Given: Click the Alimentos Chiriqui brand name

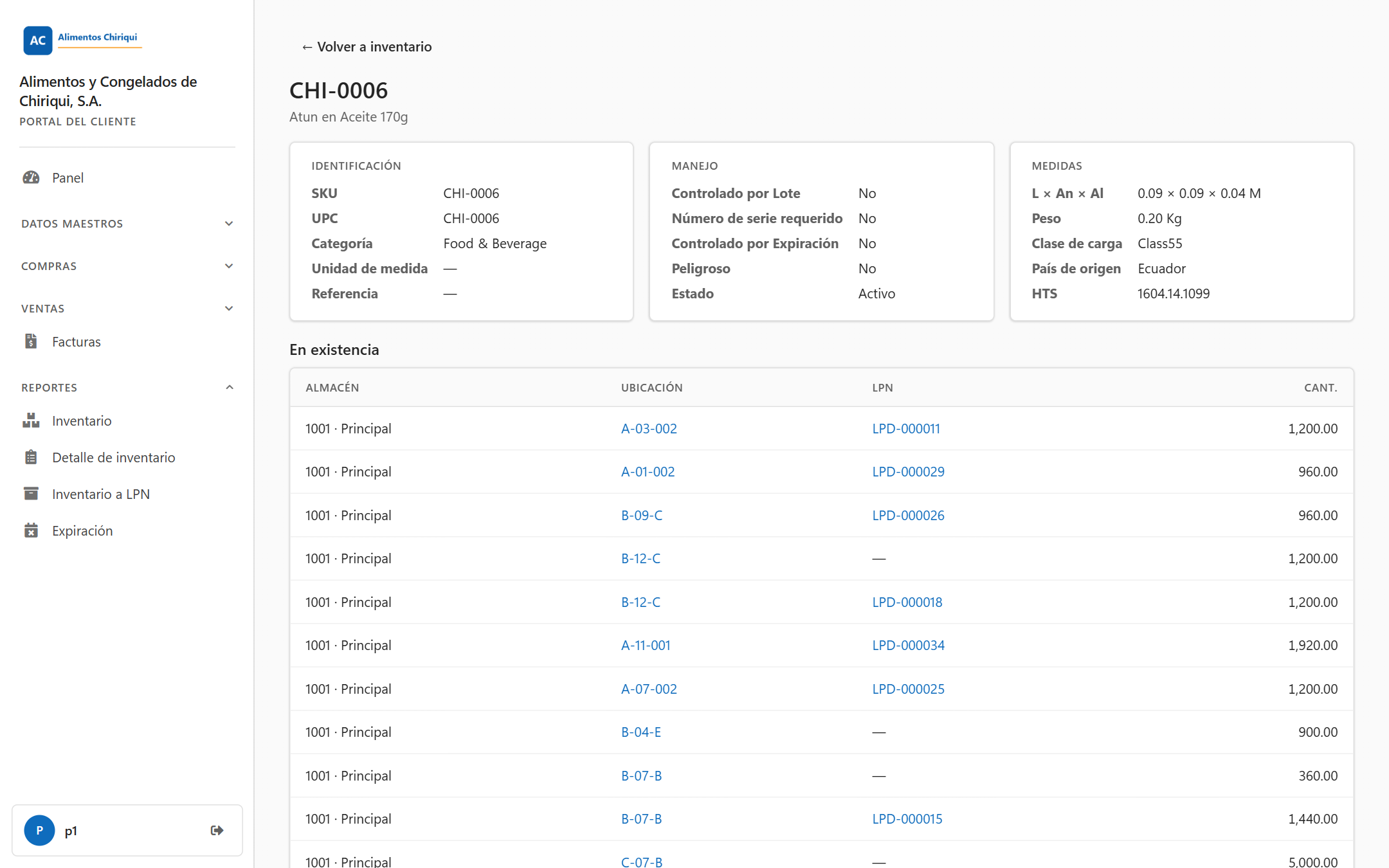Looking at the screenshot, I should click(98, 37).
